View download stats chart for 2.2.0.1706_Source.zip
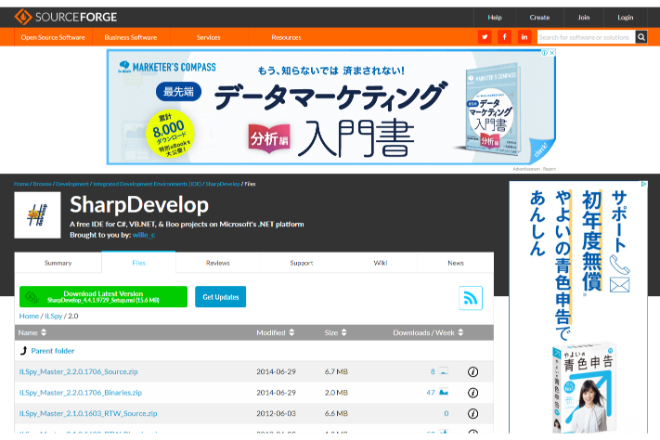Image resolution: width=660 pixels, height=440 pixels. point(443,371)
